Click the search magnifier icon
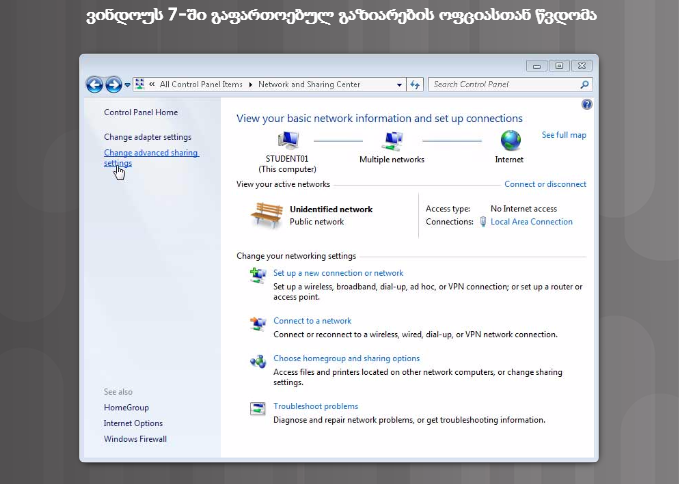This screenshot has height=484, width=679. pos(585,85)
